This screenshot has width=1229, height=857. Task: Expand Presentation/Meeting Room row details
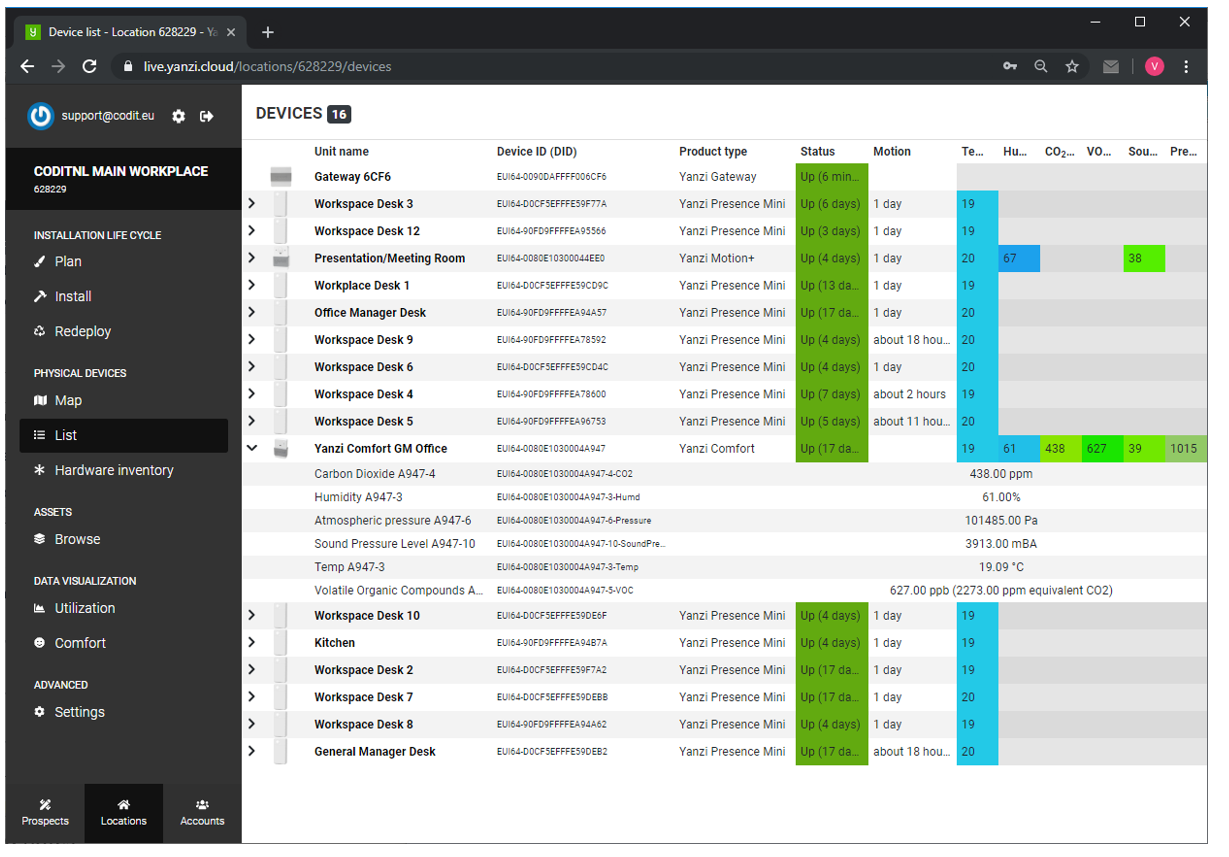pos(251,258)
